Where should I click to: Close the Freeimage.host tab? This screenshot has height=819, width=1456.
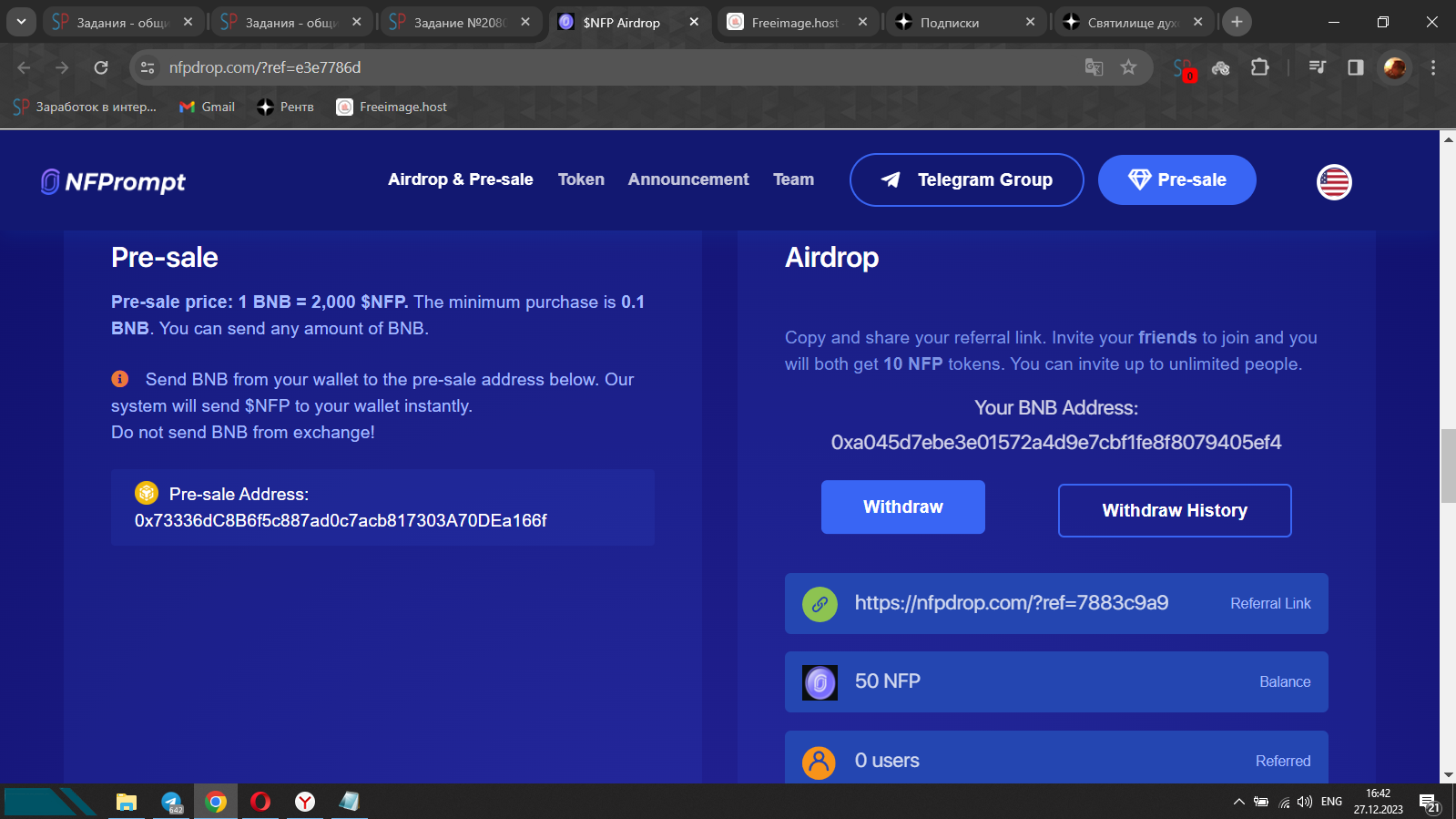coord(862,22)
